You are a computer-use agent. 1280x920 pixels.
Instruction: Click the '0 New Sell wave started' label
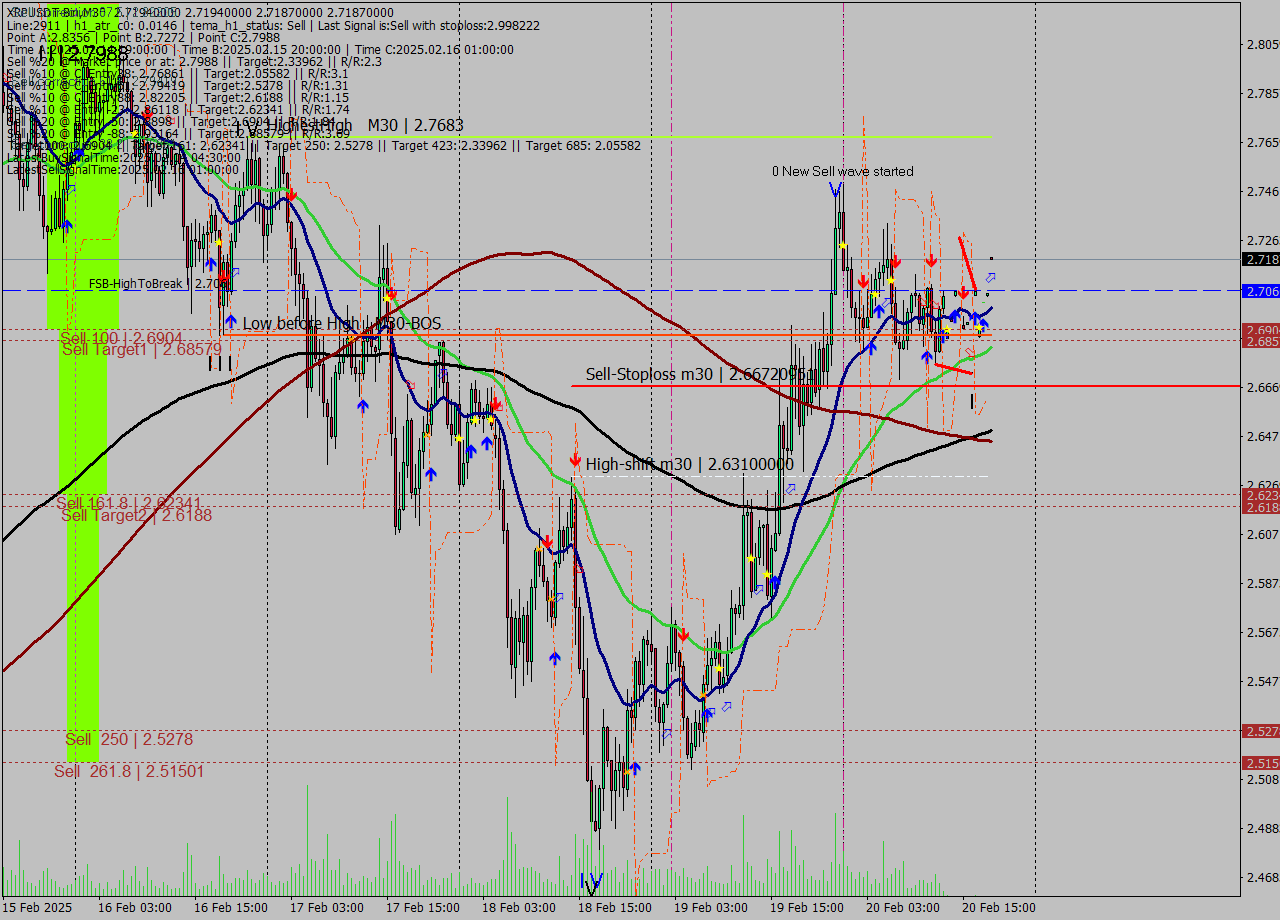coord(842,171)
